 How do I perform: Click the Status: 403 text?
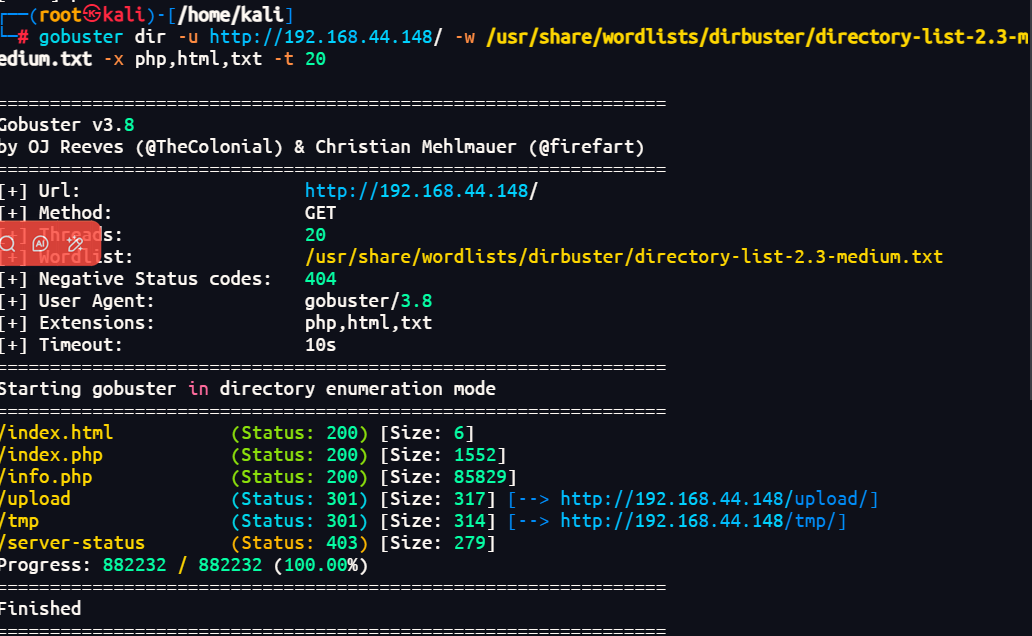(299, 543)
